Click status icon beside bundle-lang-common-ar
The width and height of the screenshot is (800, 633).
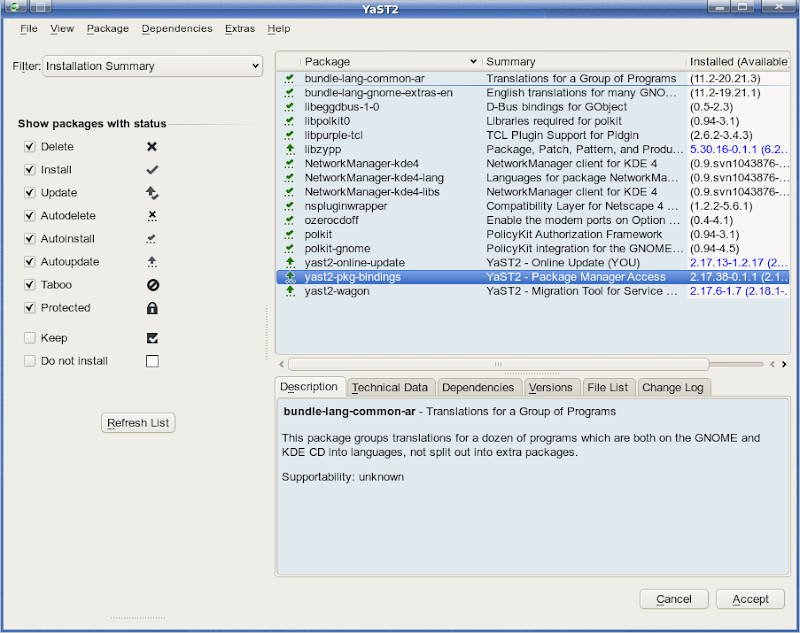point(290,78)
